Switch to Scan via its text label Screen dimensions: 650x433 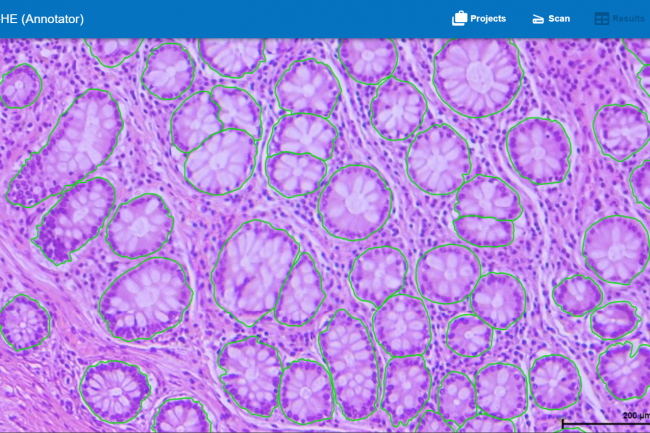pos(559,18)
